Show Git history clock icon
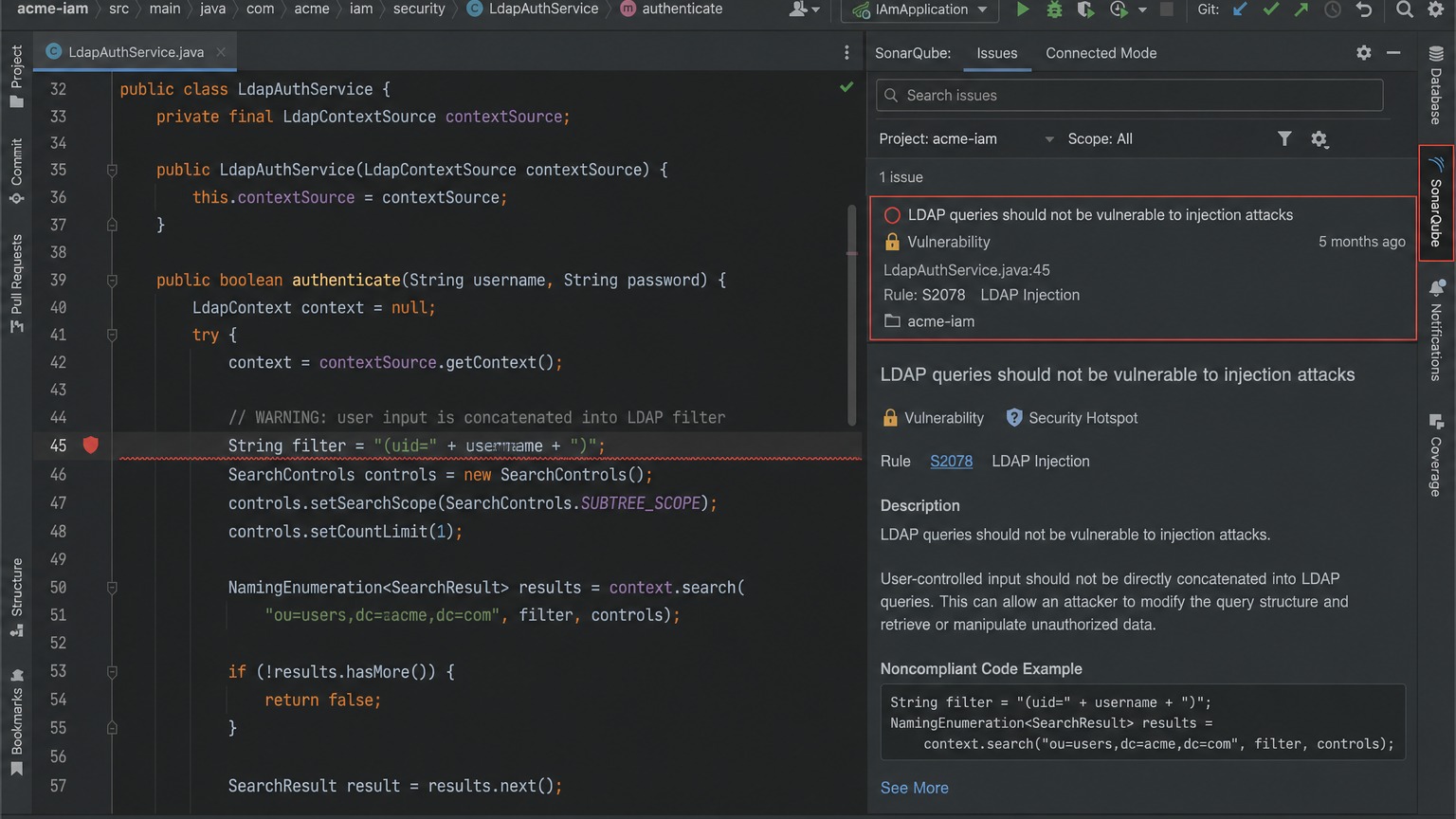The height and width of the screenshot is (819, 1456). (x=1333, y=9)
